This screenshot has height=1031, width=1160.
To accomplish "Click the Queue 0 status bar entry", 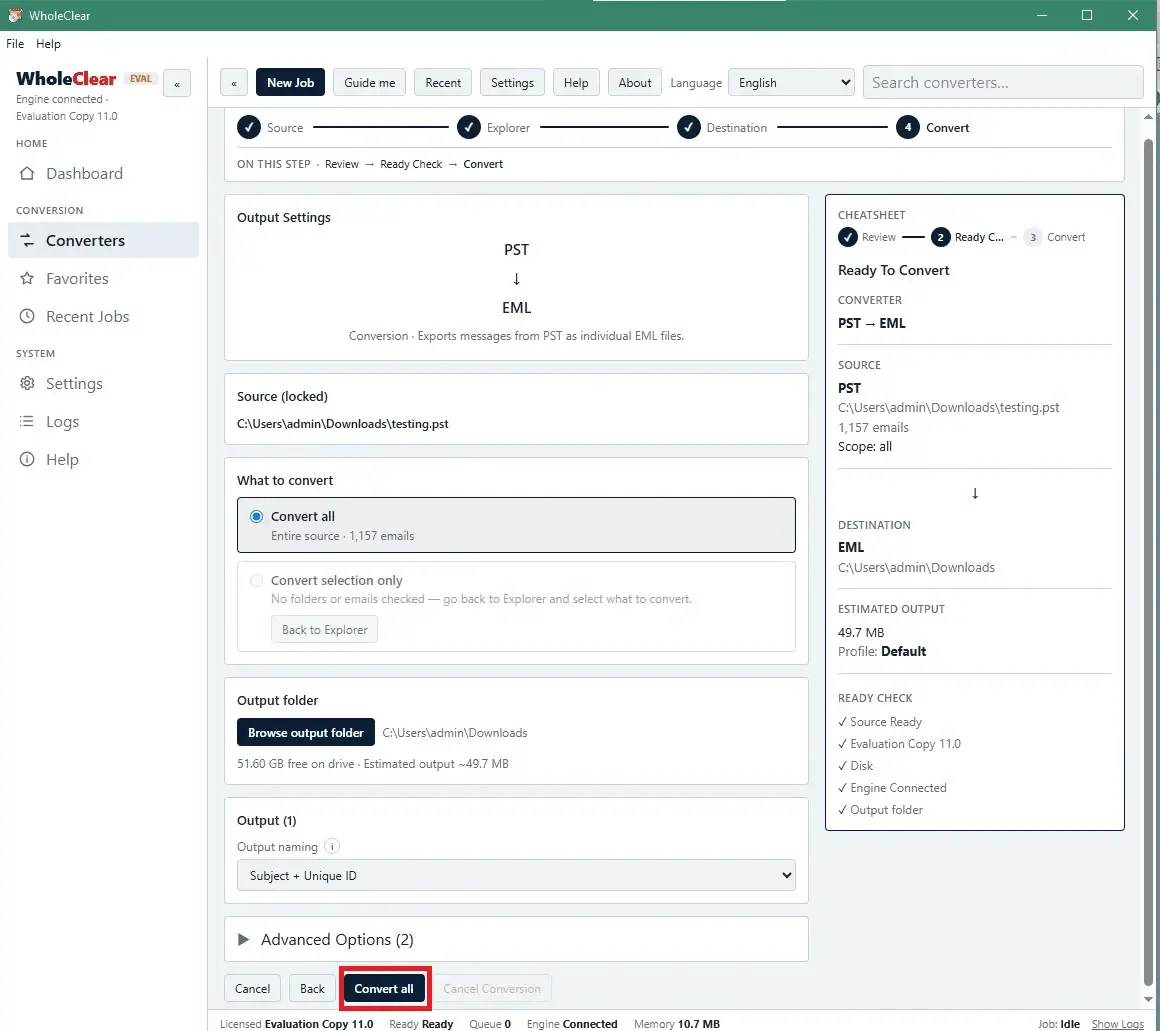I will click(490, 1024).
